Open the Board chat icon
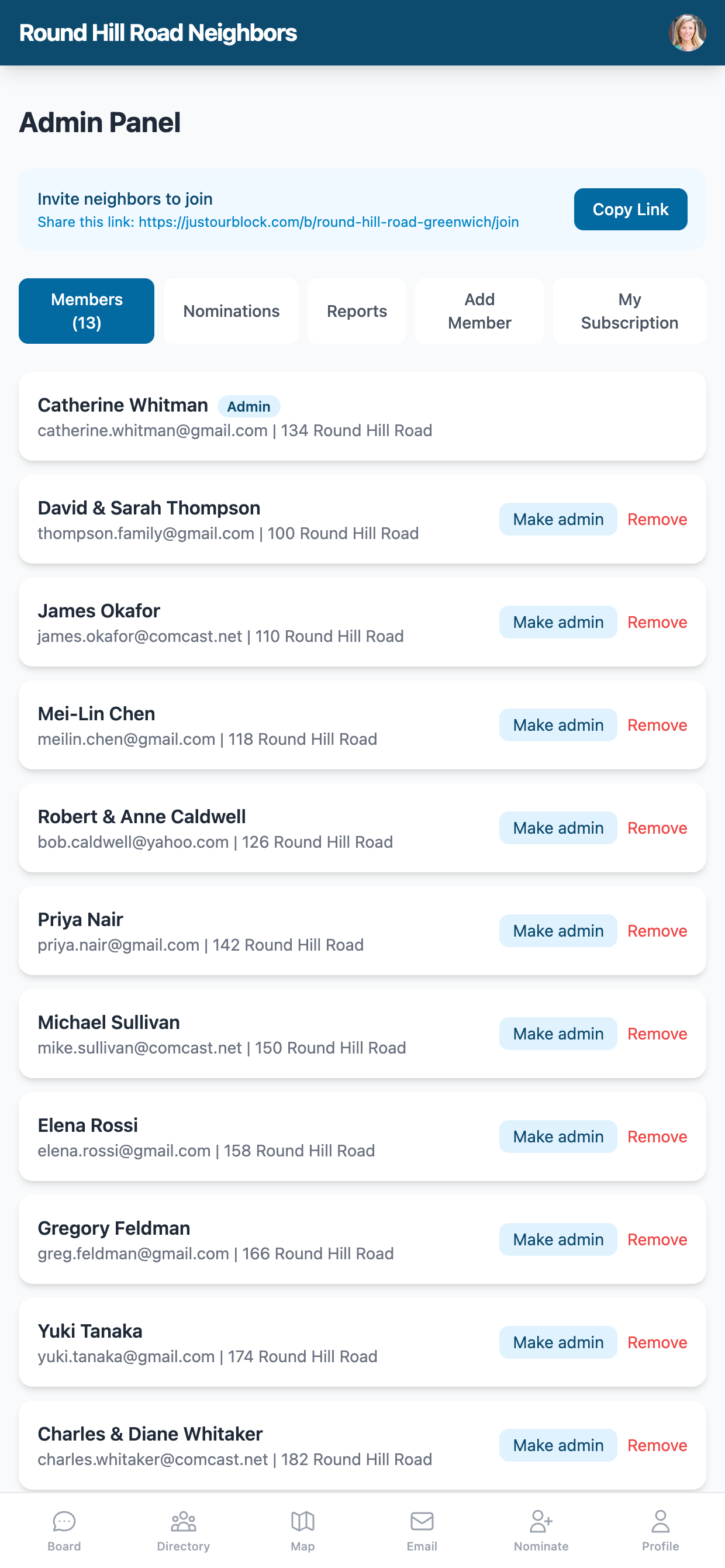 pos(64,1522)
